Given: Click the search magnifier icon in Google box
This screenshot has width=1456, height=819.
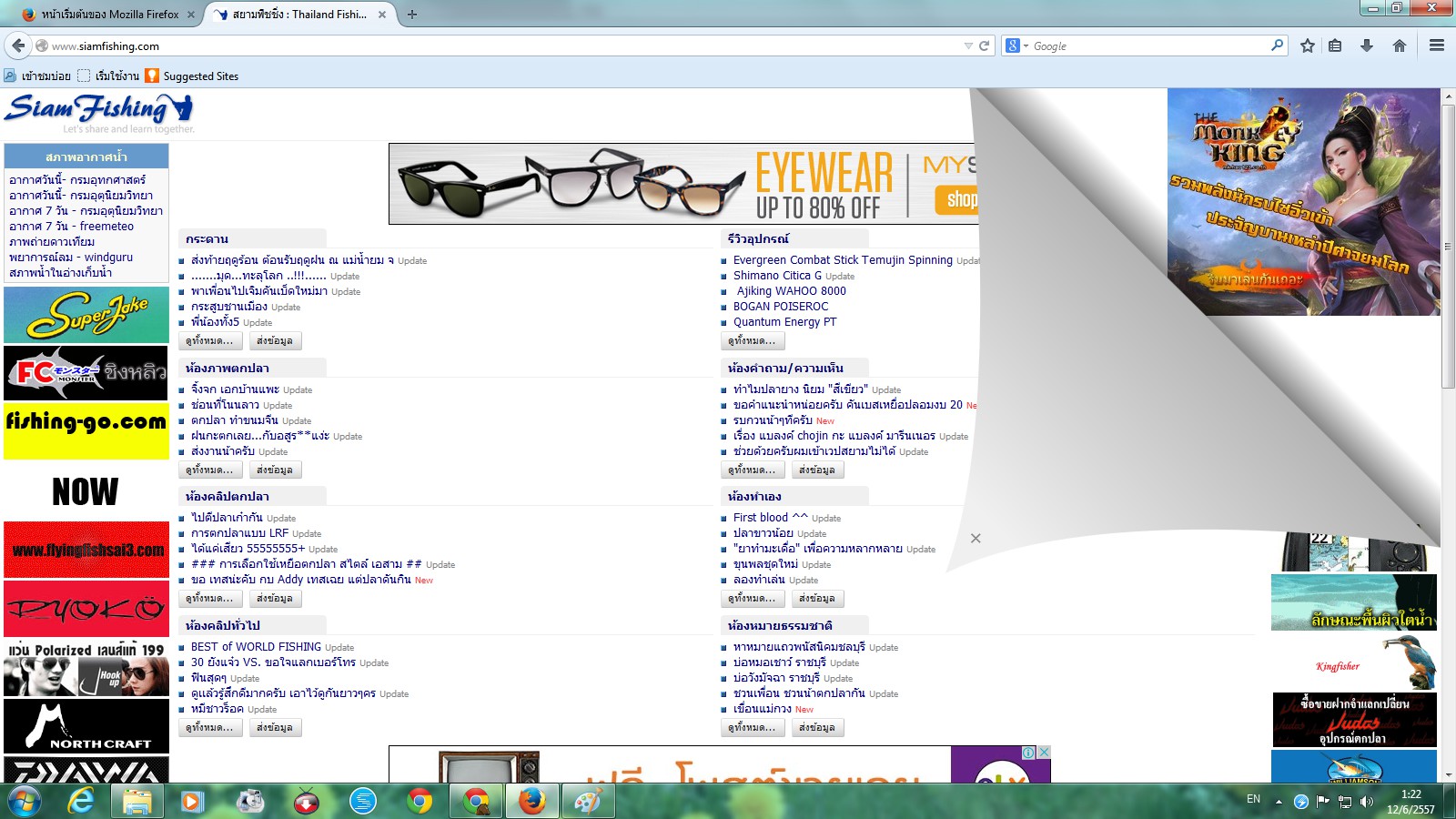Looking at the screenshot, I should 1277,45.
